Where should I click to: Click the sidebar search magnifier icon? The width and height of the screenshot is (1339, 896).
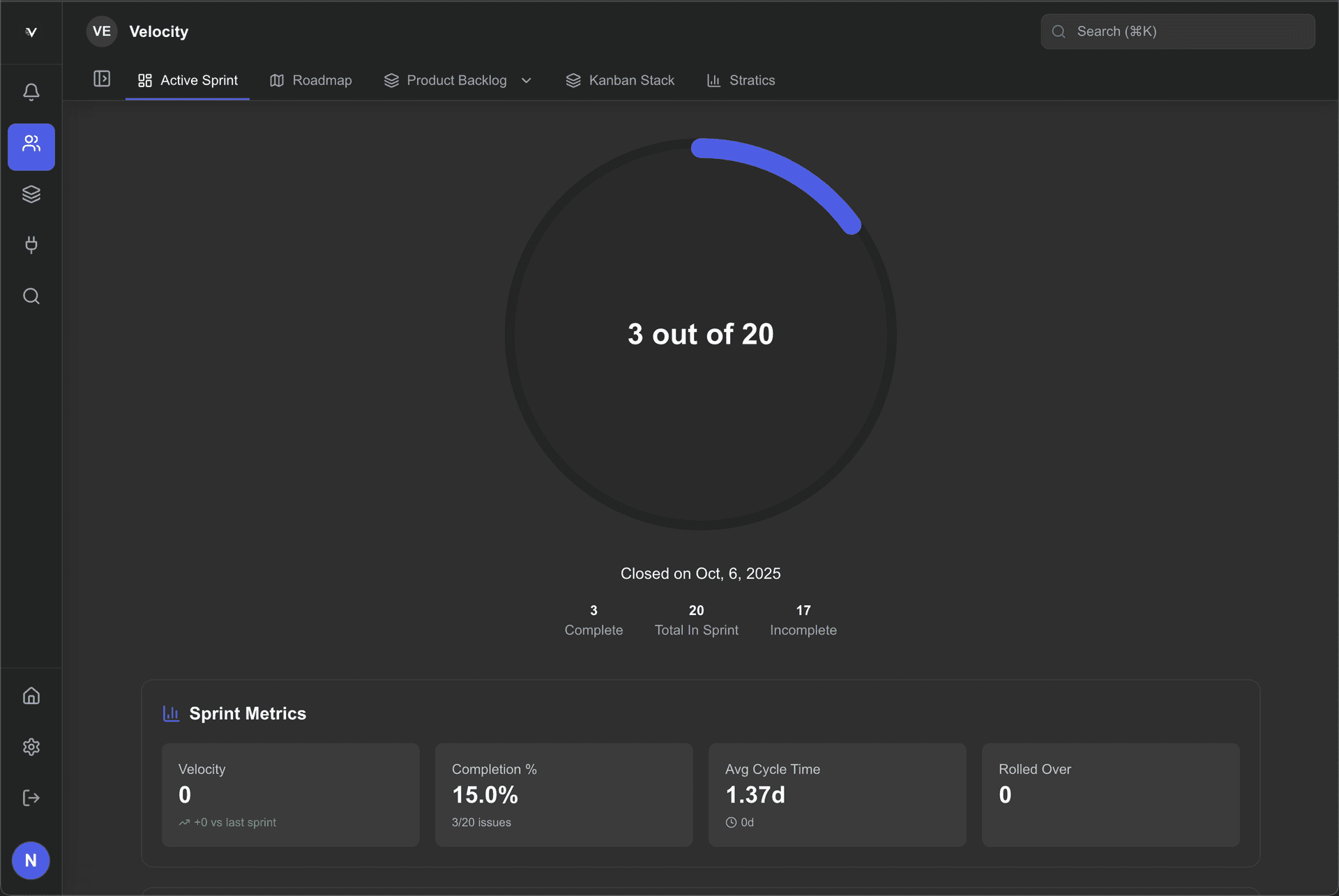[31, 296]
